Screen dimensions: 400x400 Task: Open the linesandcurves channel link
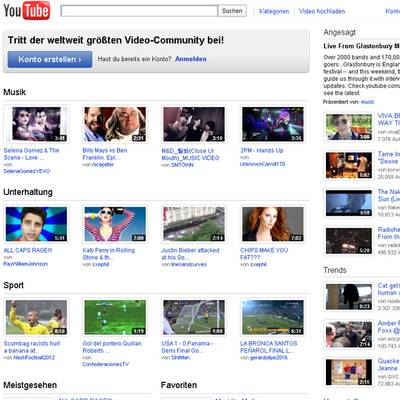click(189, 264)
